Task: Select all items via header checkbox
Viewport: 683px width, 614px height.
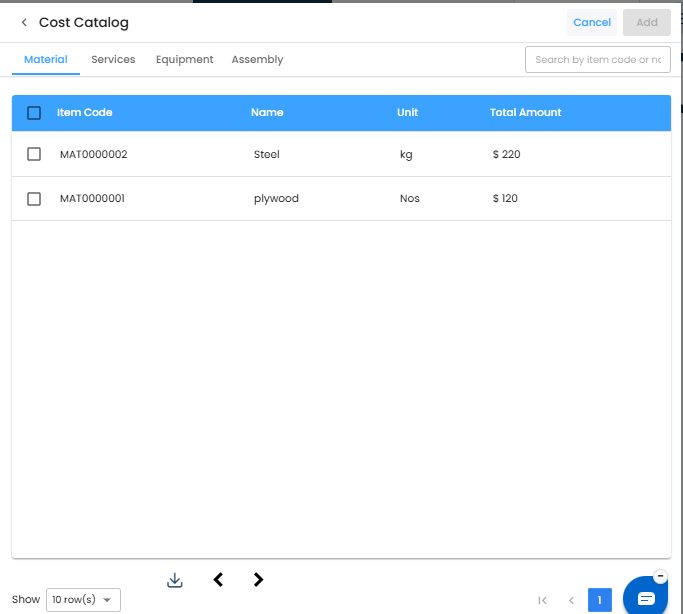Action: pyautogui.click(x=34, y=113)
